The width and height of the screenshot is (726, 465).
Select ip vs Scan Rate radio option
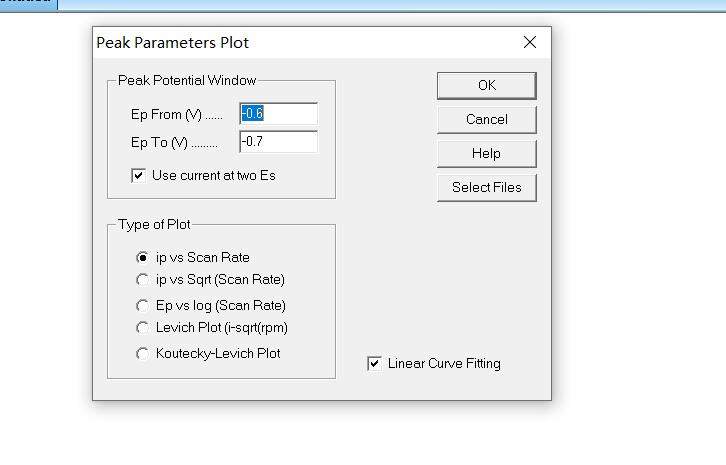tap(143, 258)
